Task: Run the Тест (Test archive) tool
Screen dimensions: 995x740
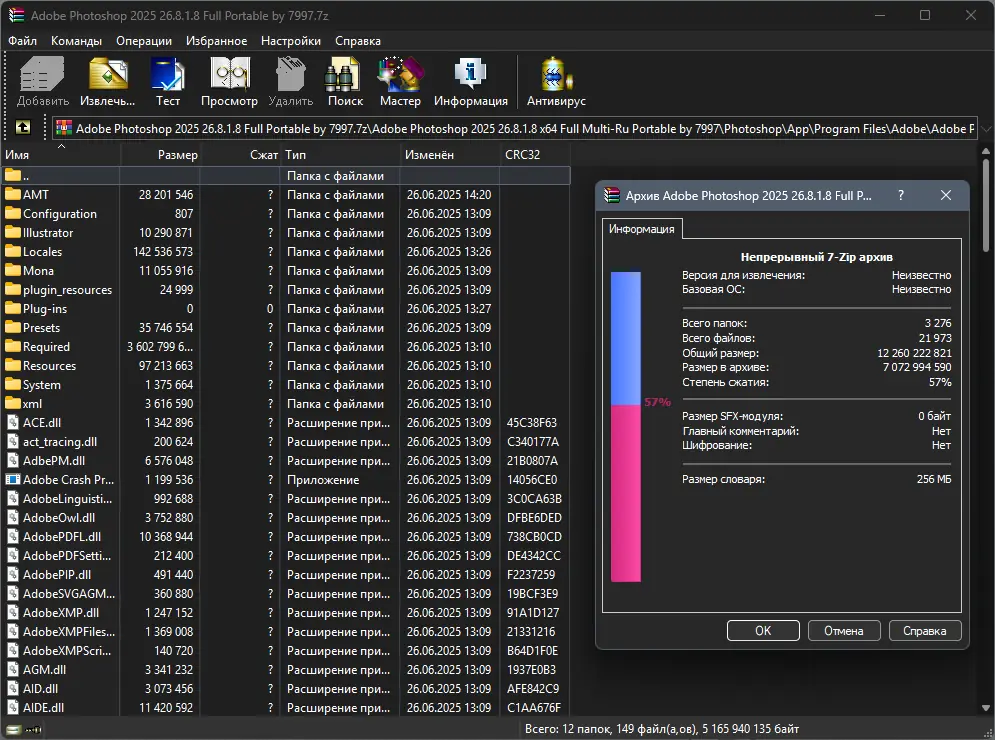Action: [x=167, y=81]
